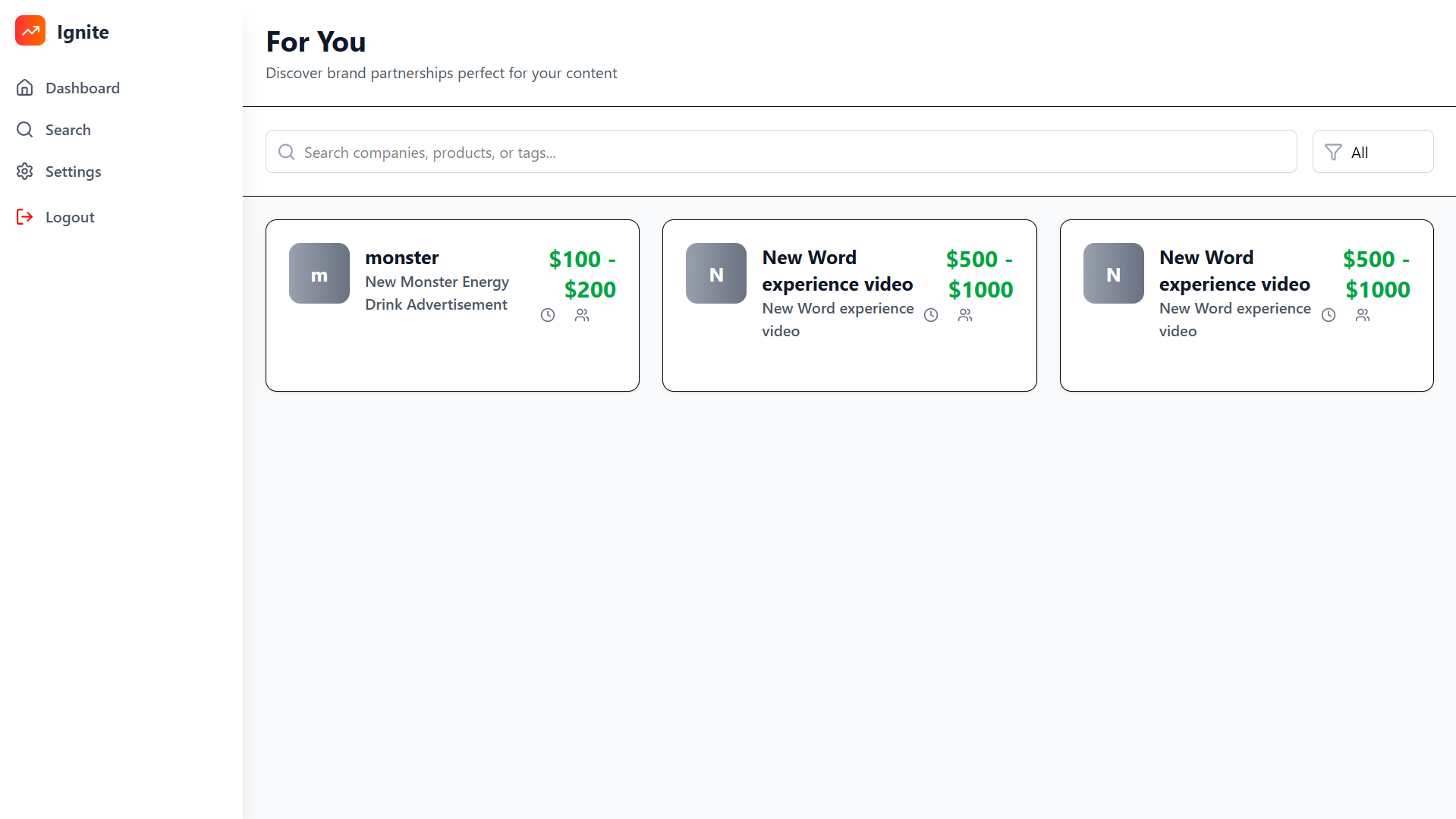This screenshot has height=819, width=1456.
Task: Click the Dashboard home icon
Action: point(25,88)
